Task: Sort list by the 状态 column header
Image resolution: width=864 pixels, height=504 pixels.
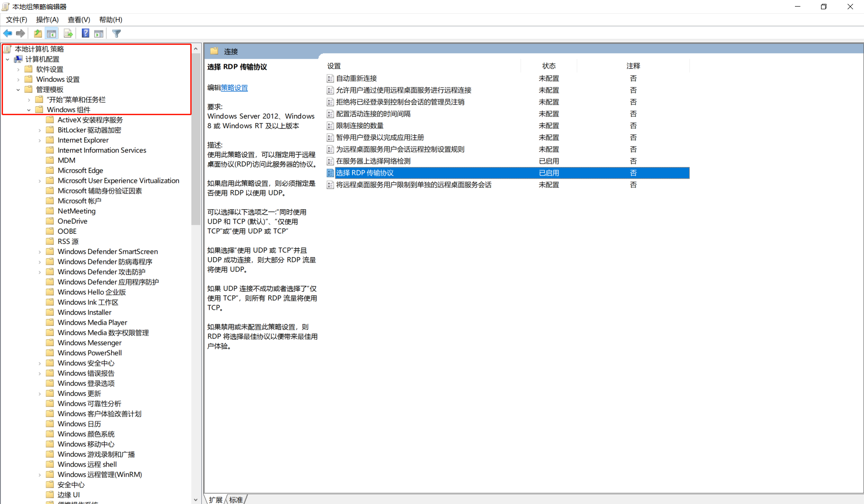Action: [548, 66]
